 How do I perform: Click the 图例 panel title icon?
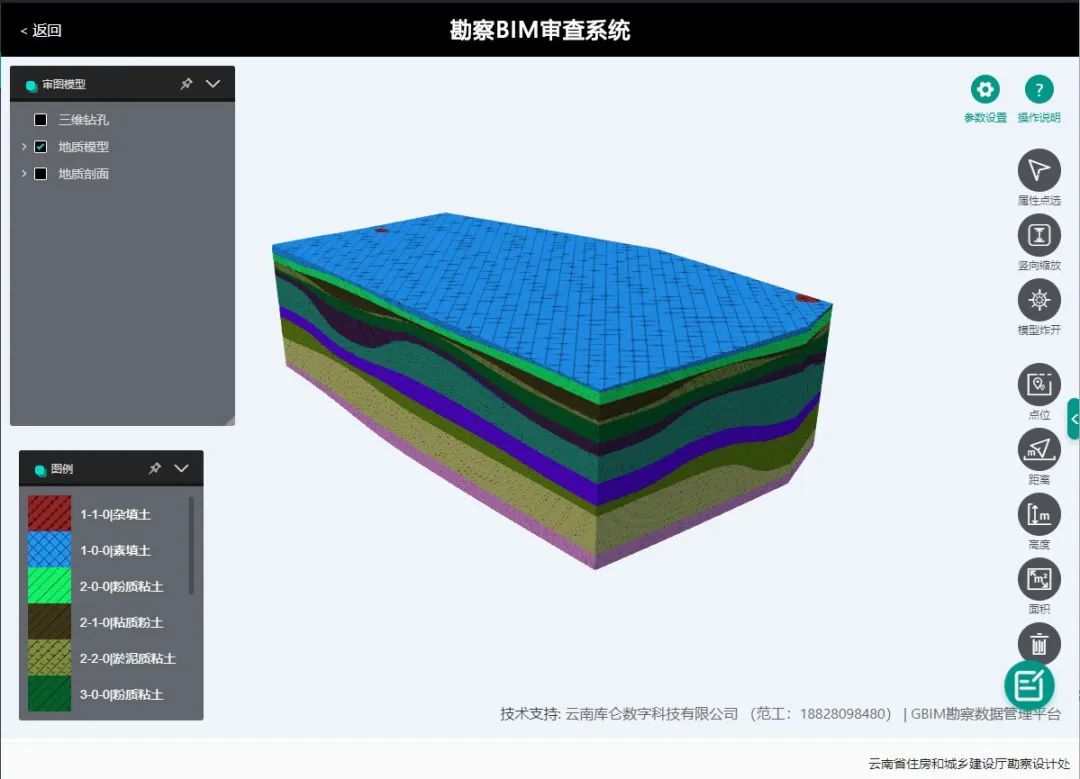40,470
